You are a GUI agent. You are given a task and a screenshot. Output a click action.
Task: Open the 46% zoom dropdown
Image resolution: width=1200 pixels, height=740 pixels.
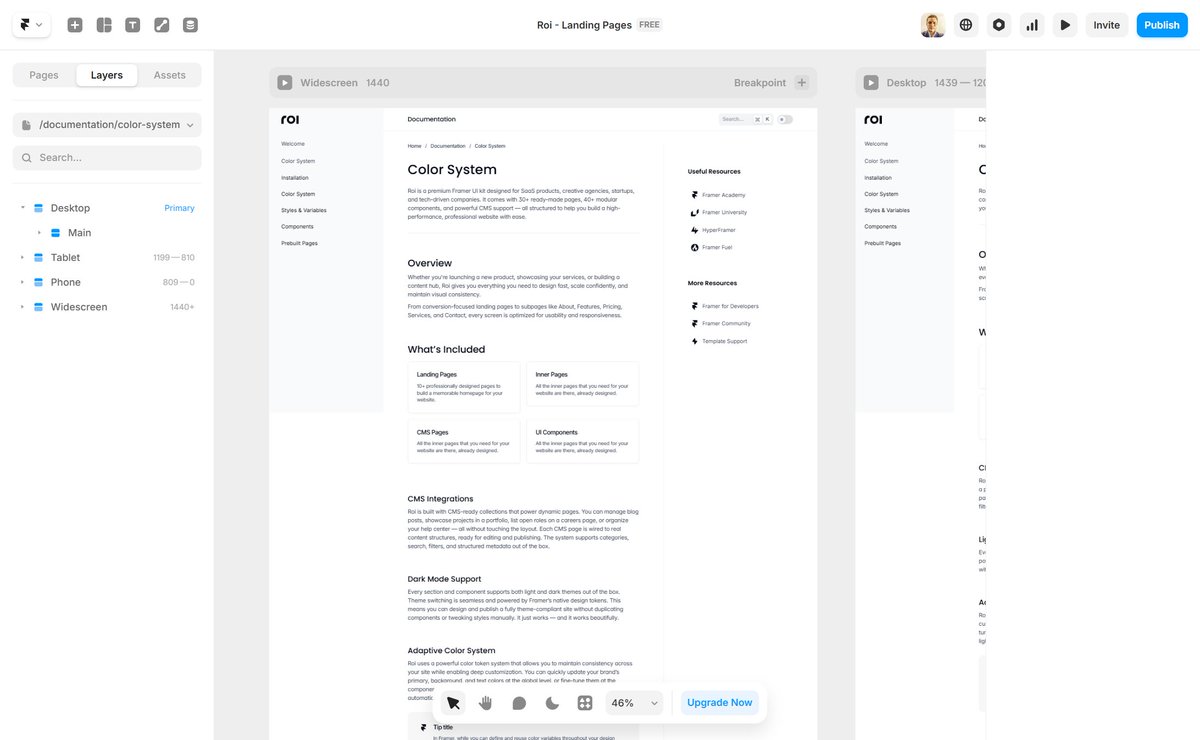tap(635, 703)
